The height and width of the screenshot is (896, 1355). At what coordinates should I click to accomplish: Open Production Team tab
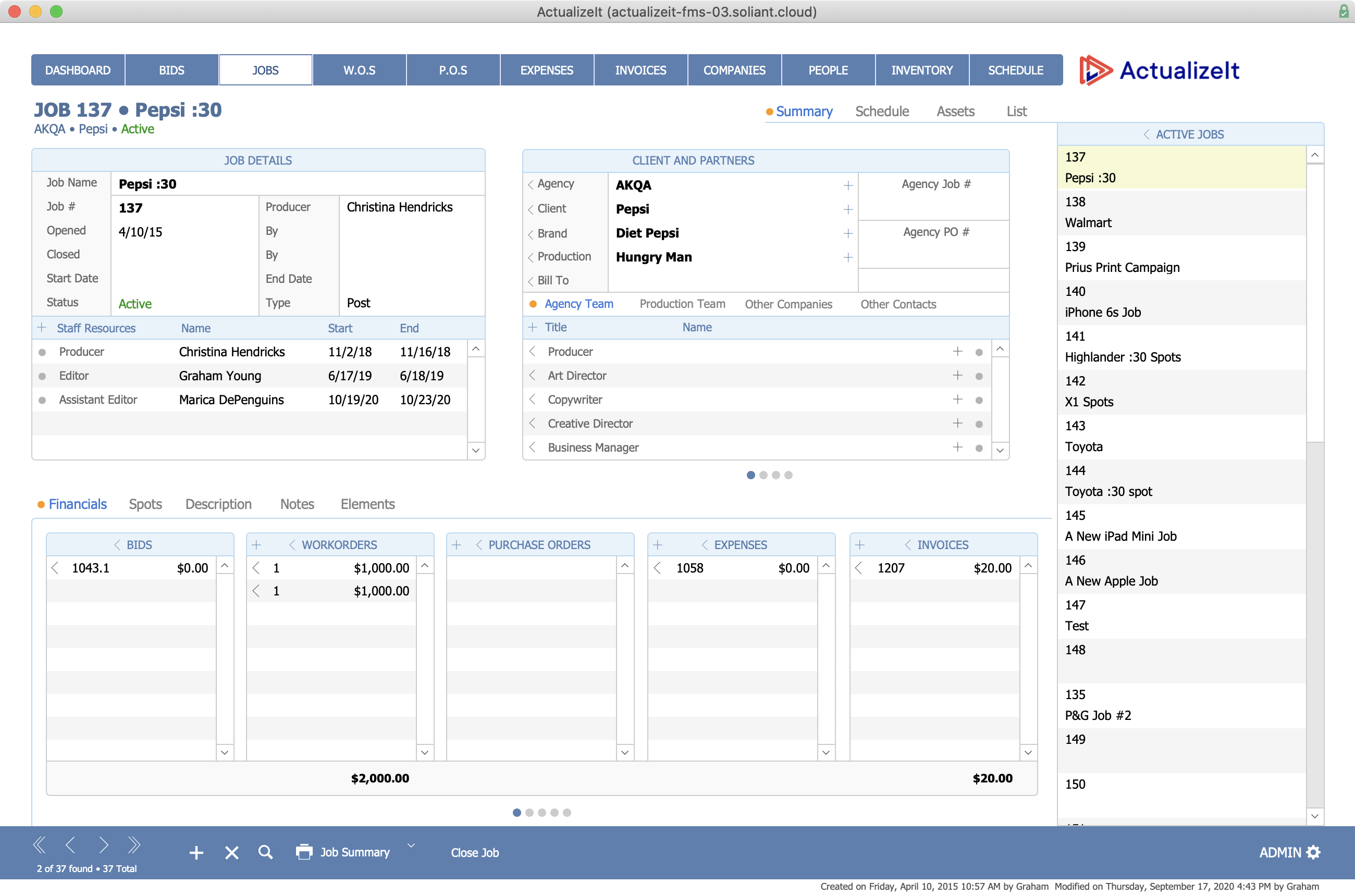[x=682, y=303]
